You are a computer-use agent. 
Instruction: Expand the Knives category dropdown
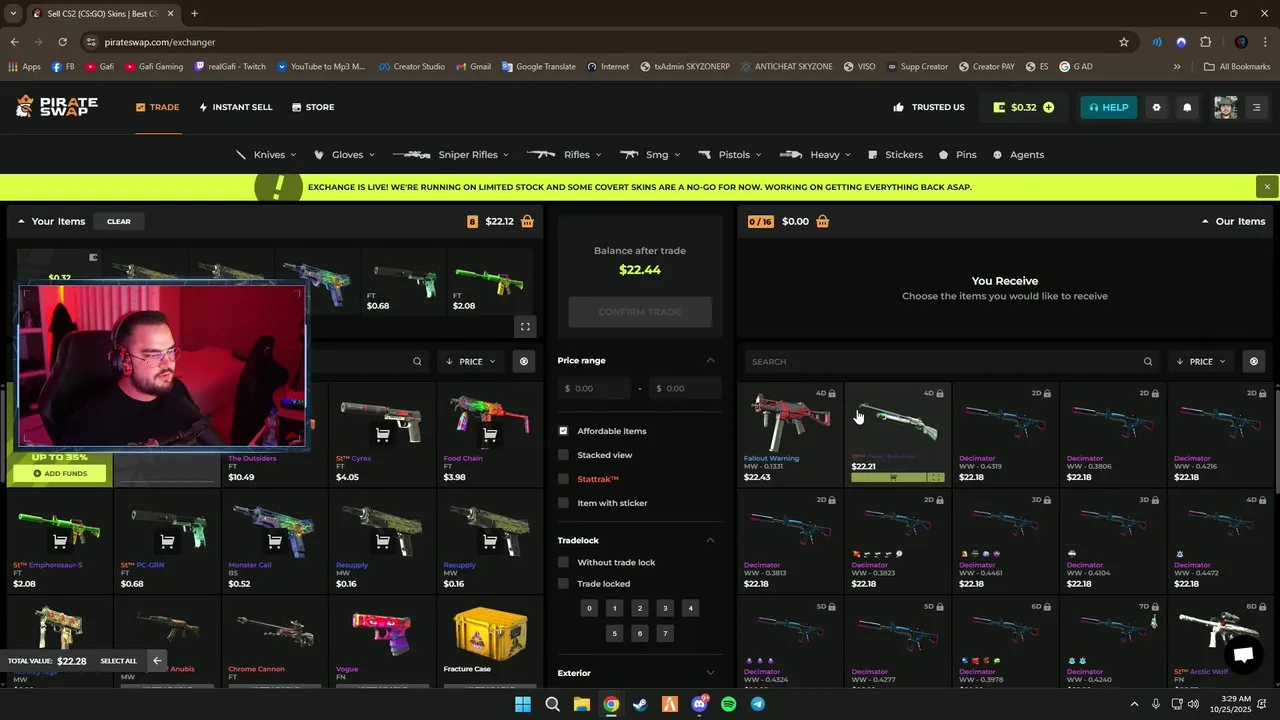(266, 155)
